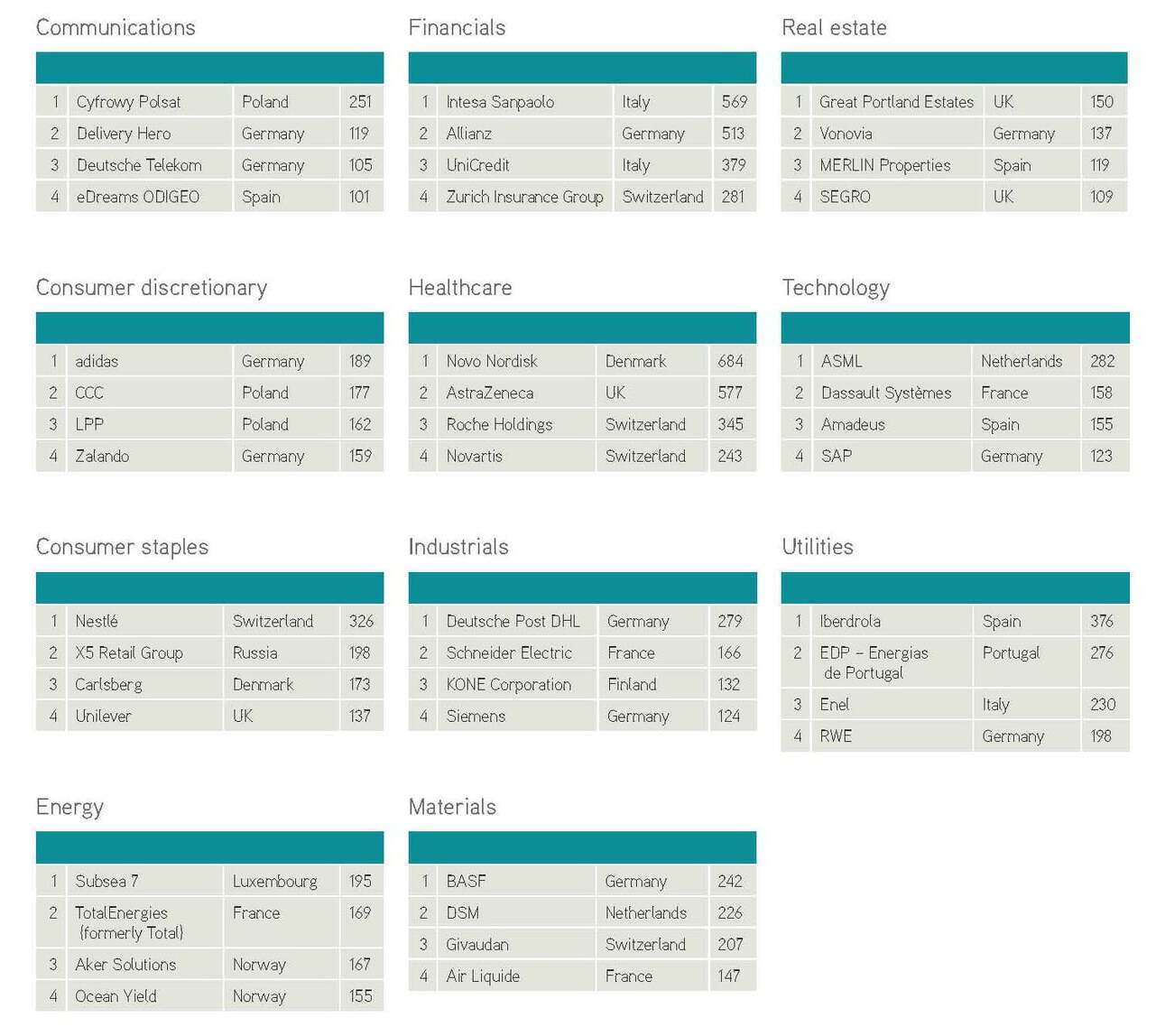
Task: Click the Materials section heading
Action: click(x=452, y=807)
